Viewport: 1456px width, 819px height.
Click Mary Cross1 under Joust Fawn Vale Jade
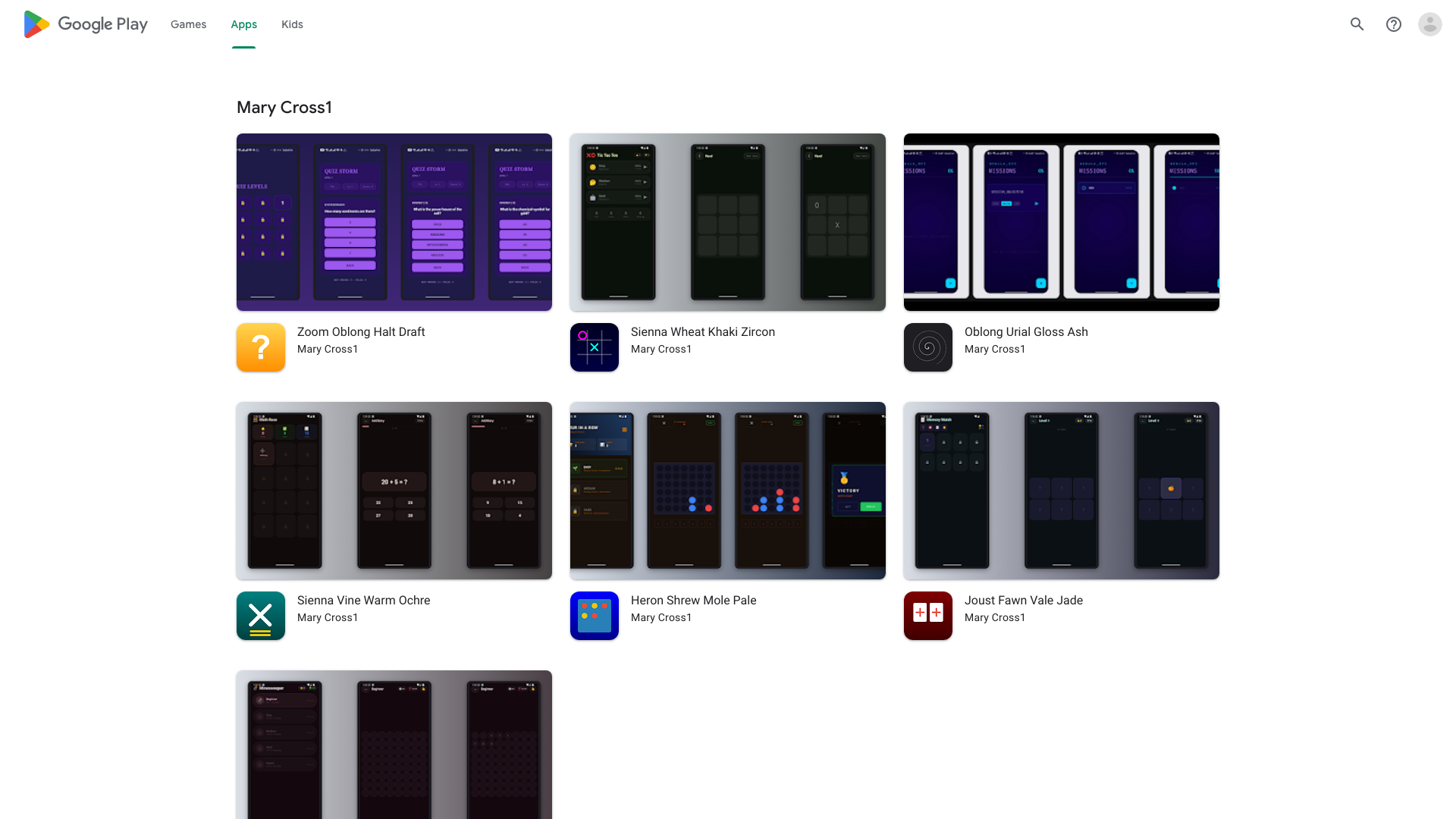[995, 617]
